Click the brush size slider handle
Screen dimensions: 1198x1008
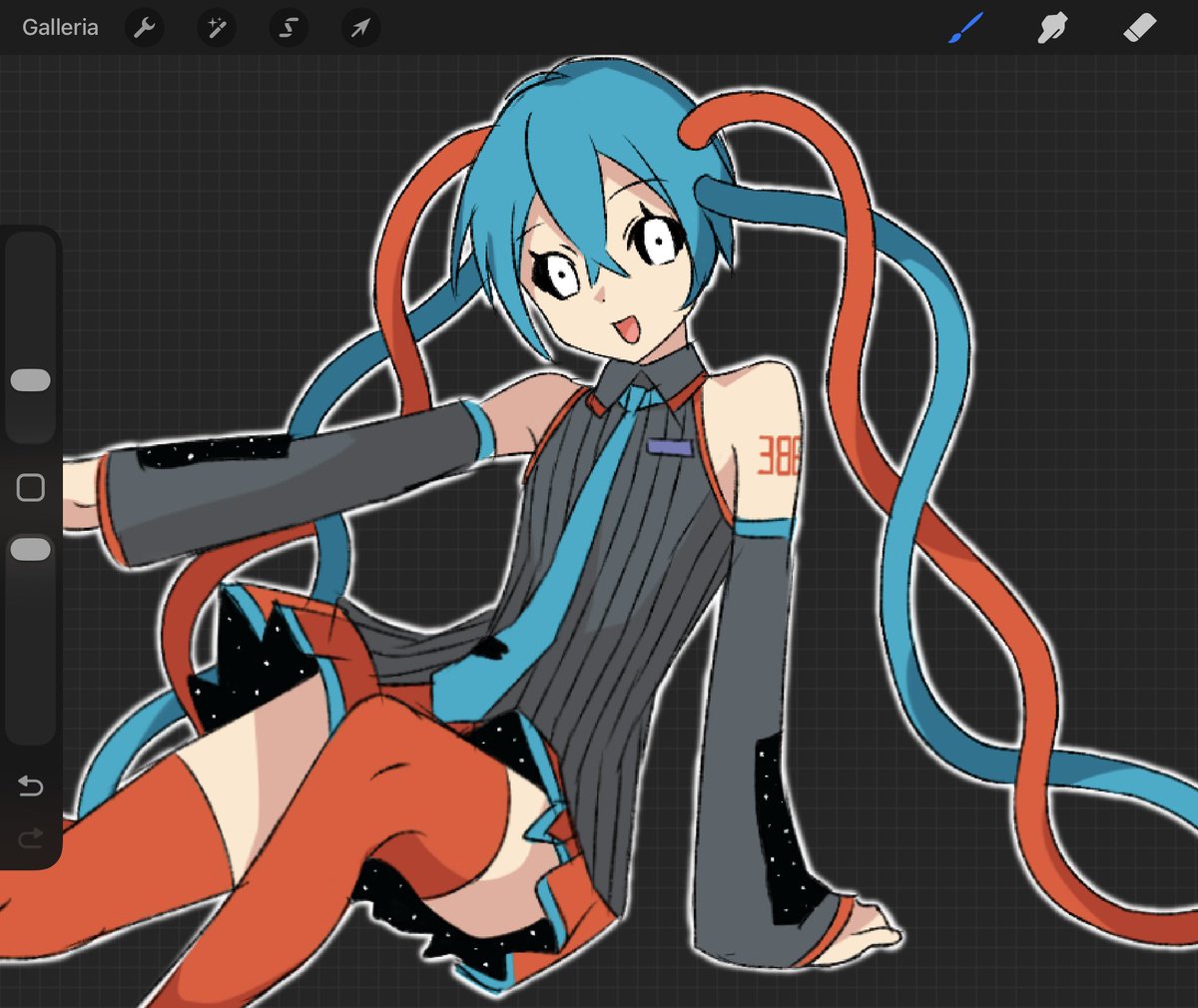[x=30, y=380]
